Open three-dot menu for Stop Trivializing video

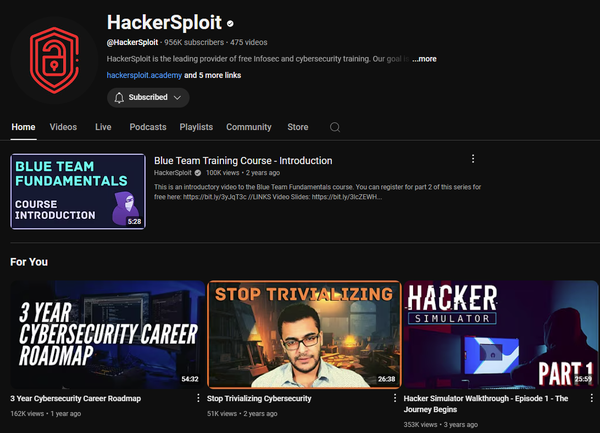(x=395, y=400)
